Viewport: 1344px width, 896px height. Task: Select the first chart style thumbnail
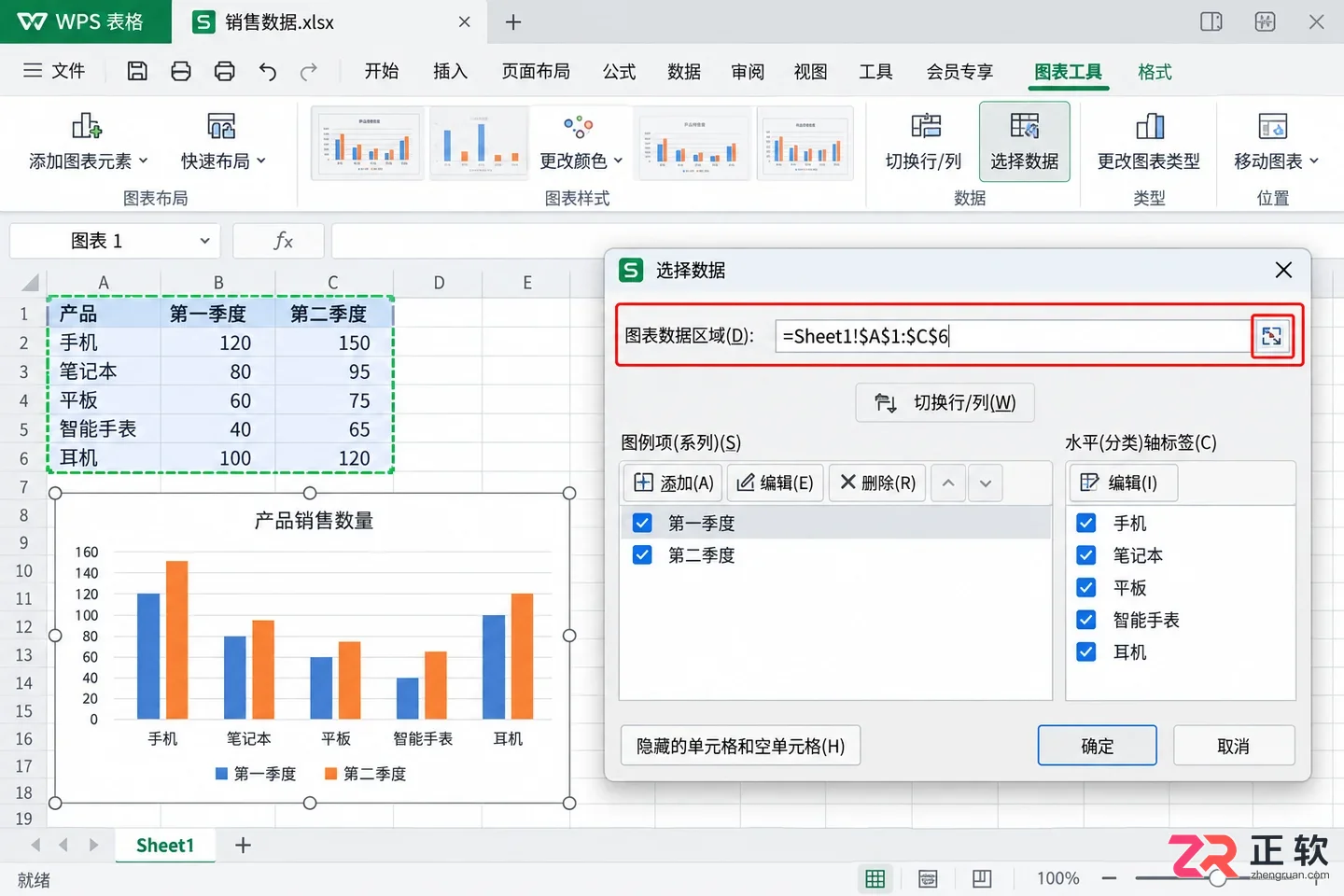[x=368, y=143]
